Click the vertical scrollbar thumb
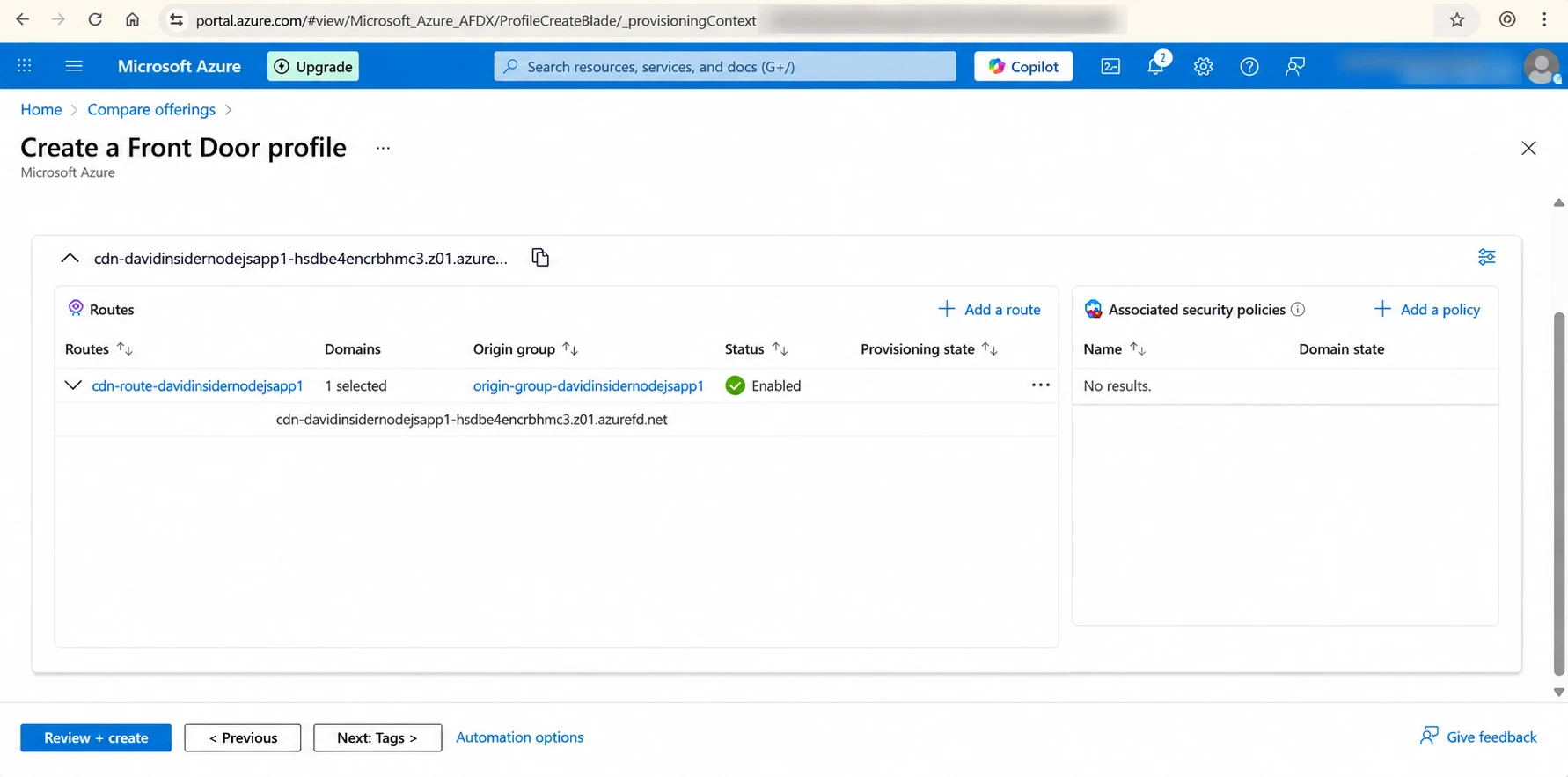Screen dimensions: 1568x777 1559,493
